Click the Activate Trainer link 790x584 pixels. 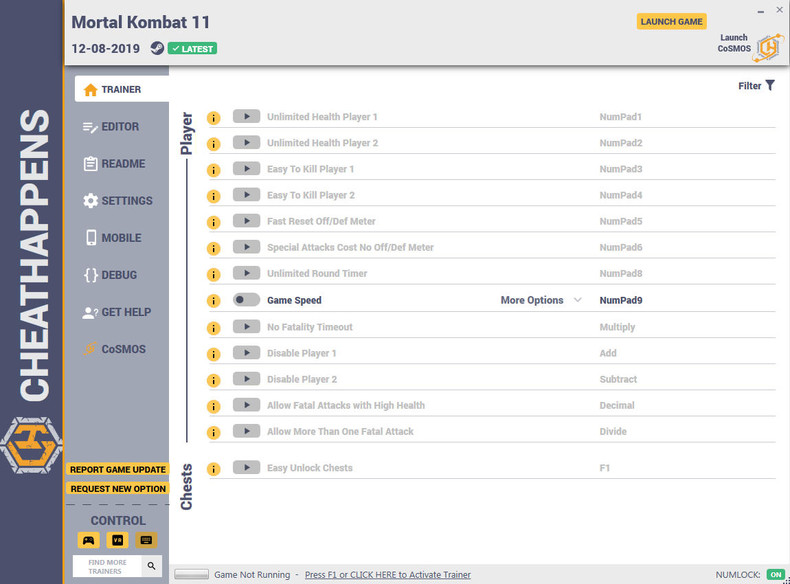coord(387,574)
